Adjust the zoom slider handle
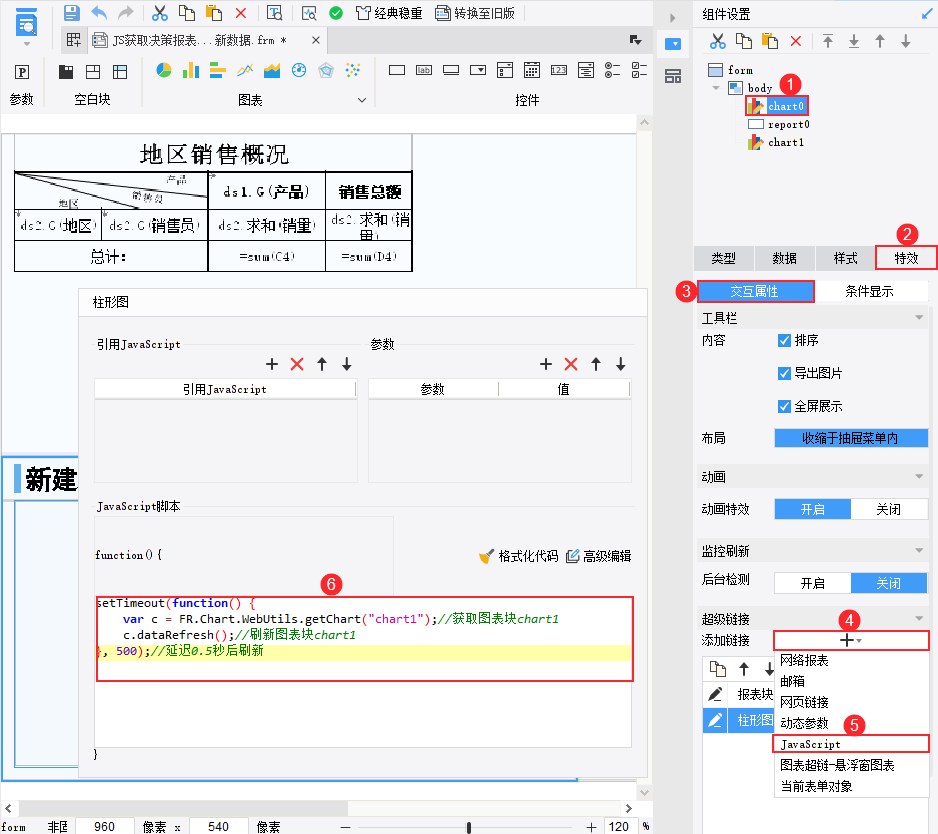The height and width of the screenshot is (834, 938). [x=469, y=827]
